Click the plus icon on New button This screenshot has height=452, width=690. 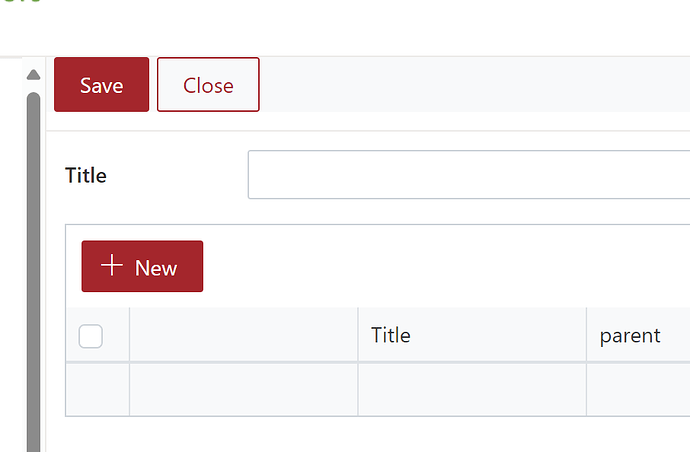[113, 266]
